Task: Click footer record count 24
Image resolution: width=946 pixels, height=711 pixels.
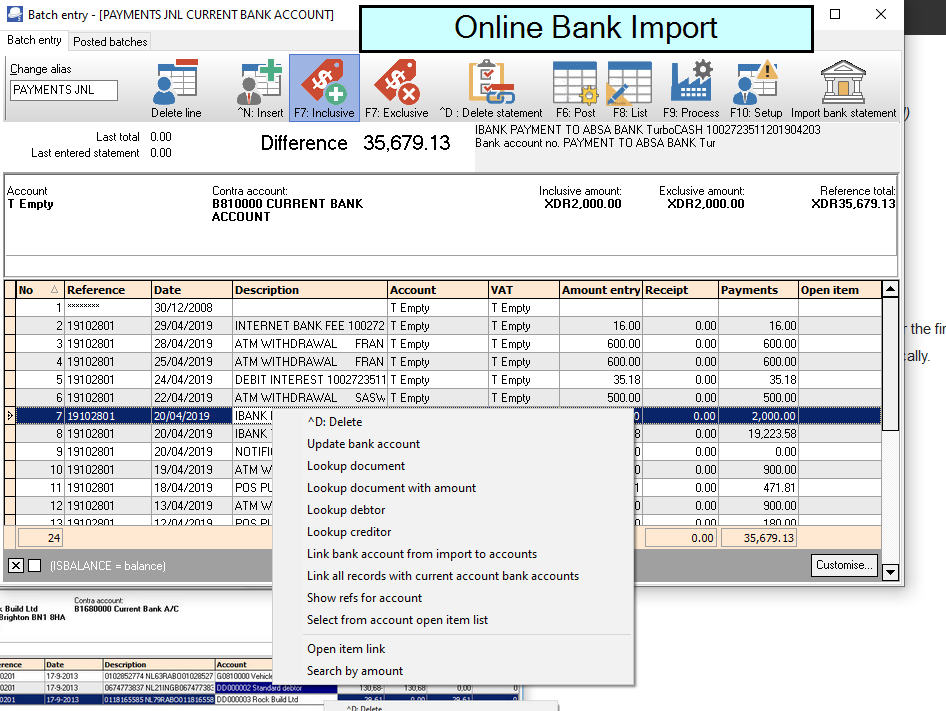Action: (x=40, y=538)
